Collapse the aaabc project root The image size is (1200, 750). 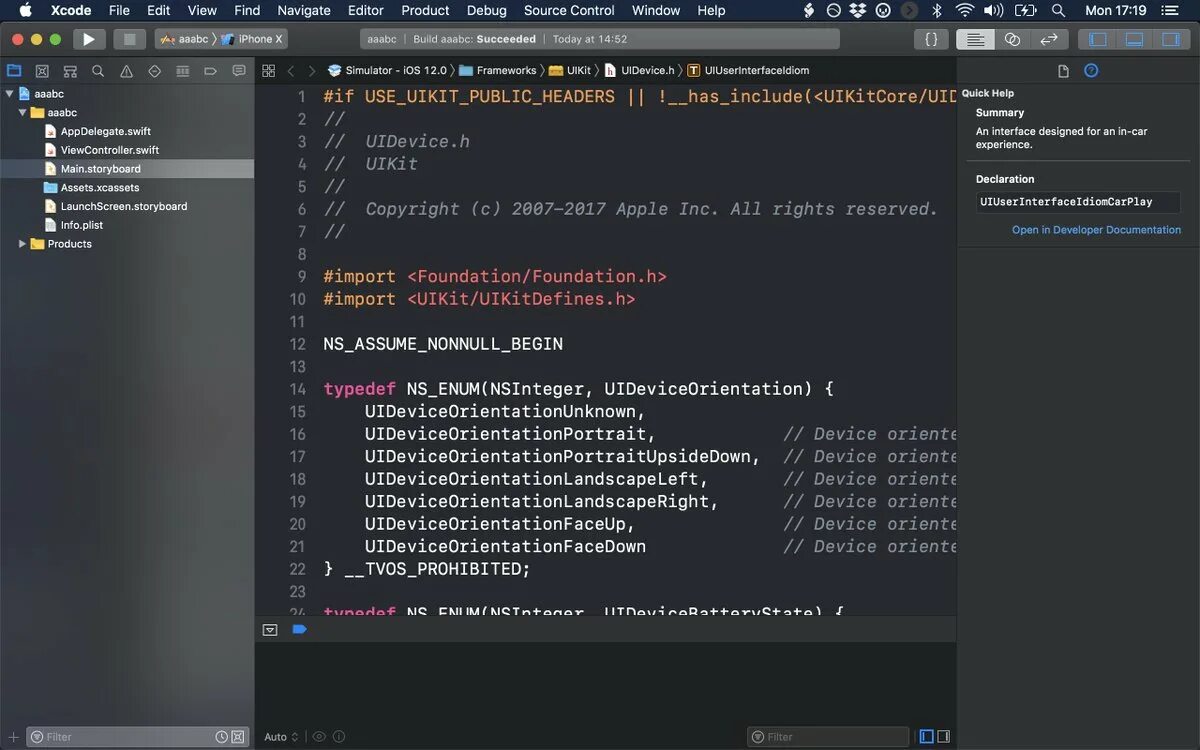tap(10, 93)
